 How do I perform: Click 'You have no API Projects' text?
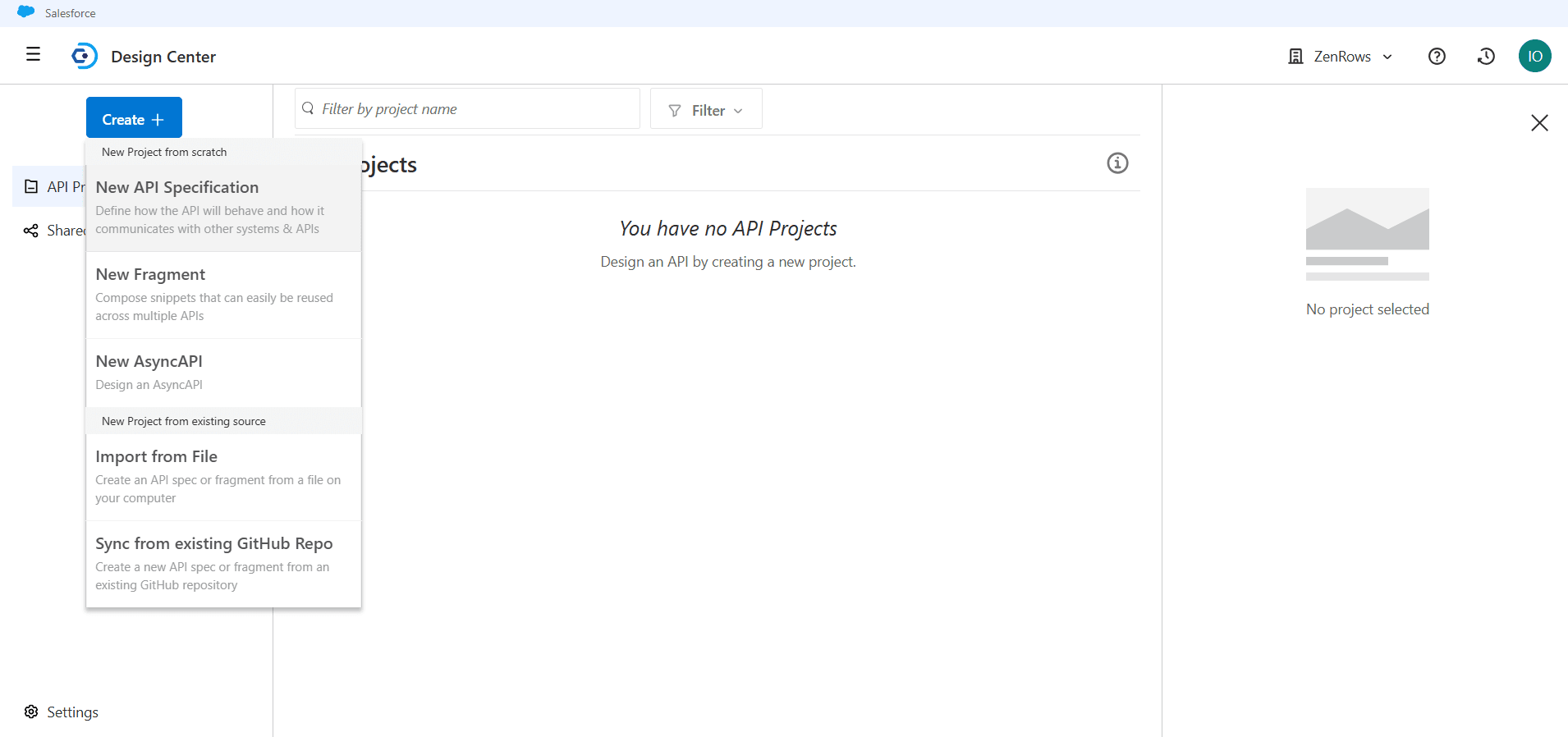[x=728, y=228]
